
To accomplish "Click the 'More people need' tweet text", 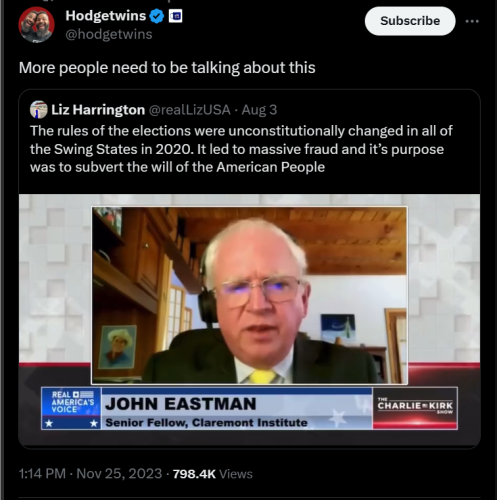I will coord(167,68).
